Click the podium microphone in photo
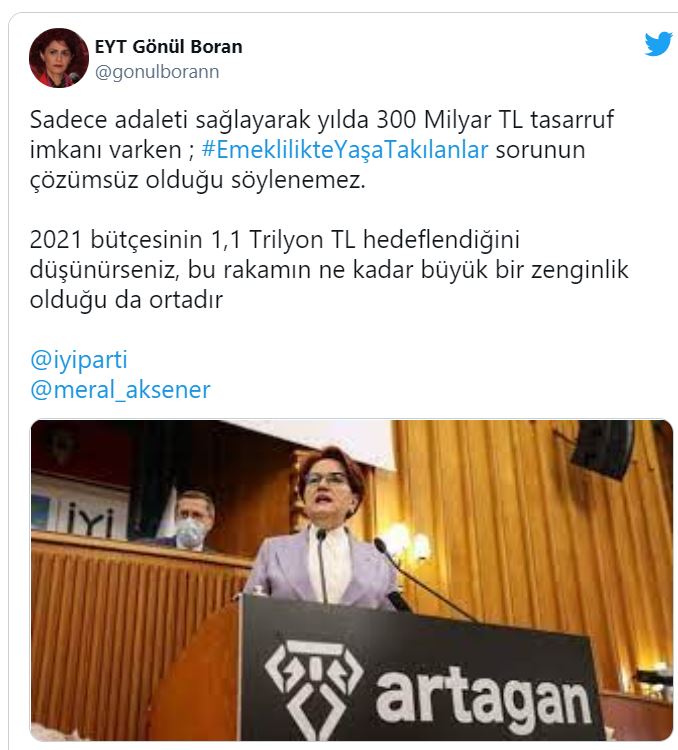The image size is (678, 750). [x=322, y=564]
